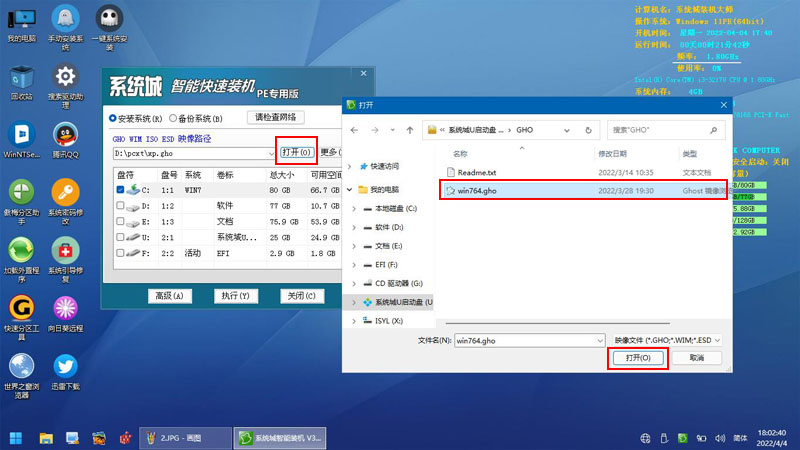Click the dialog's horizontal scrollbar

pyautogui.click(x=557, y=323)
